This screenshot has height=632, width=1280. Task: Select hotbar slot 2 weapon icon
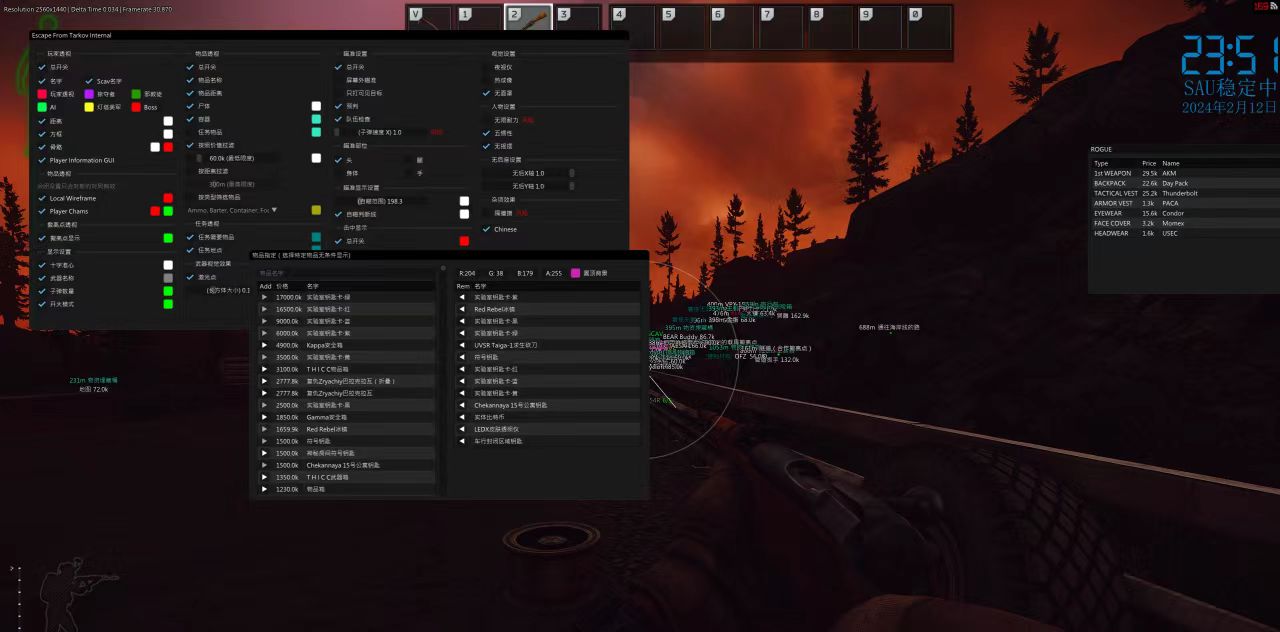click(x=527, y=18)
